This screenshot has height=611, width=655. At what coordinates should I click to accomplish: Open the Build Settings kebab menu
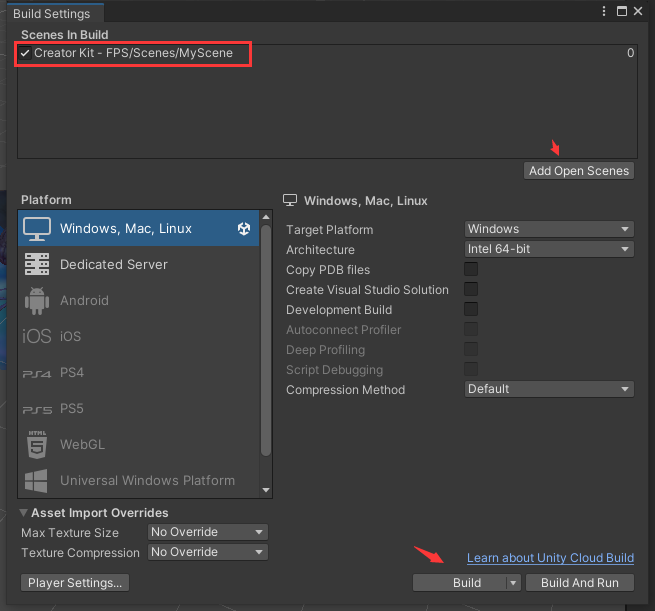pos(604,11)
